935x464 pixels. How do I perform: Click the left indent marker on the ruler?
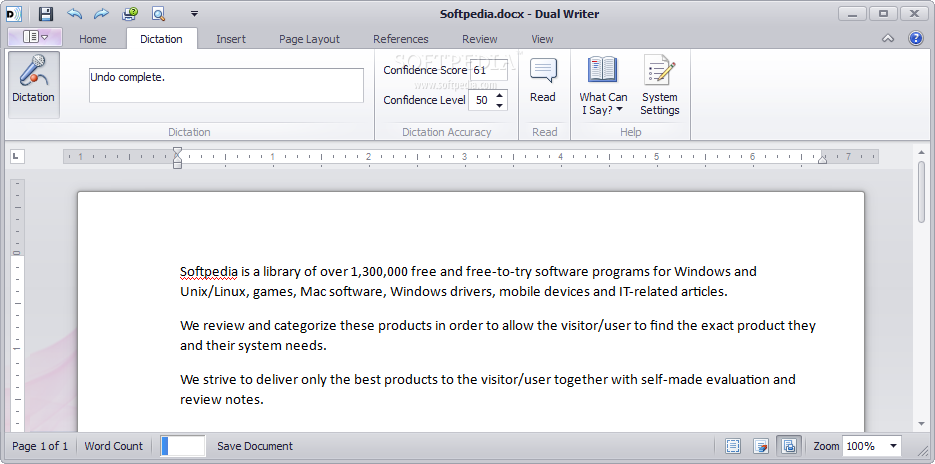pyautogui.click(x=177, y=157)
